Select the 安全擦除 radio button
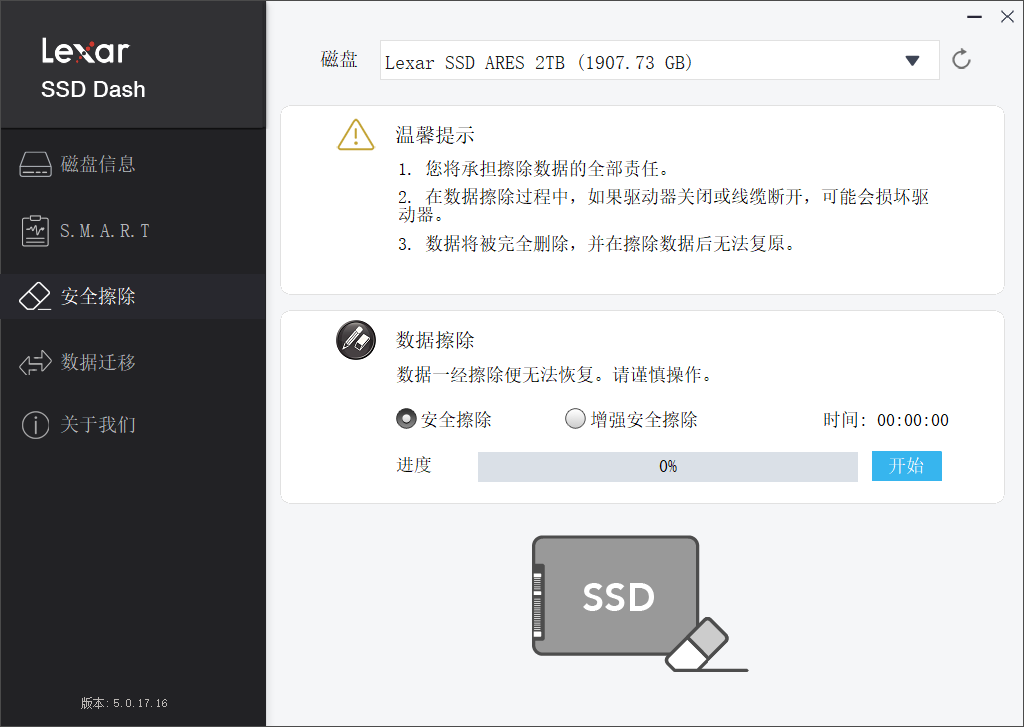 point(407,419)
